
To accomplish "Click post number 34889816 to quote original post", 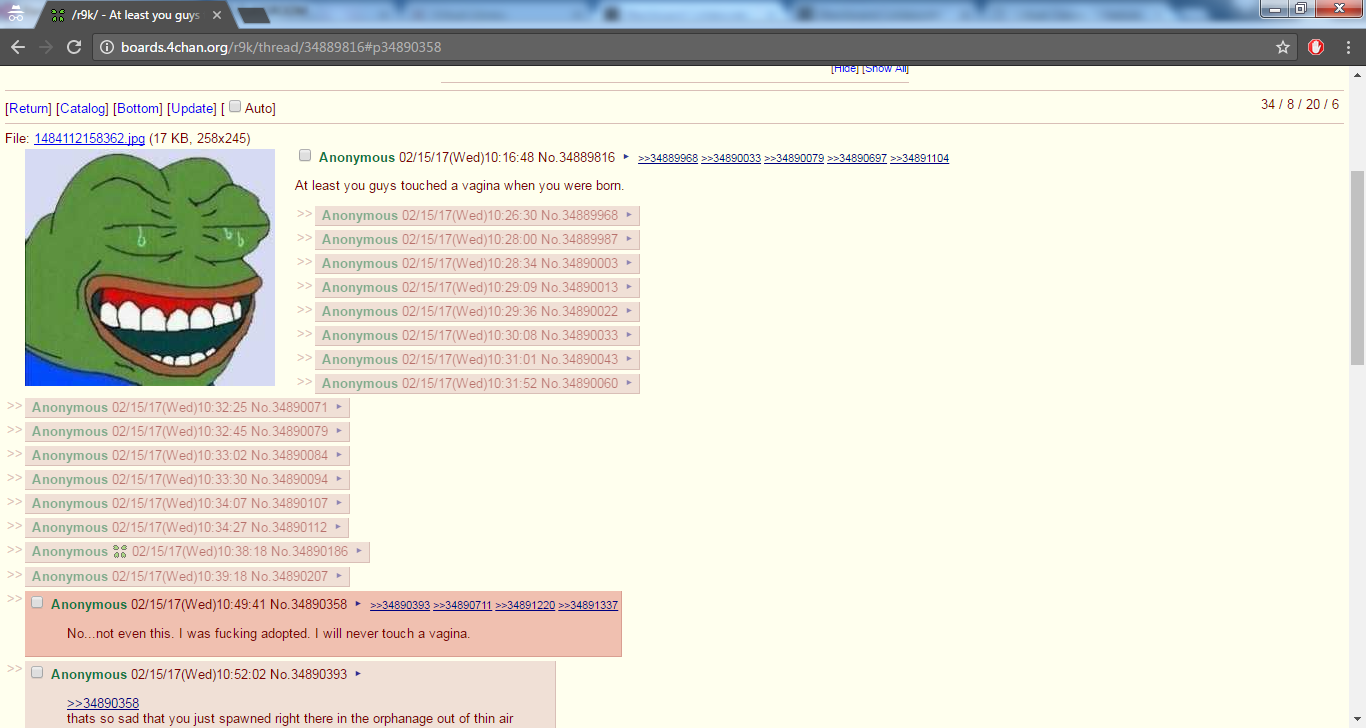I will pyautogui.click(x=586, y=157).
